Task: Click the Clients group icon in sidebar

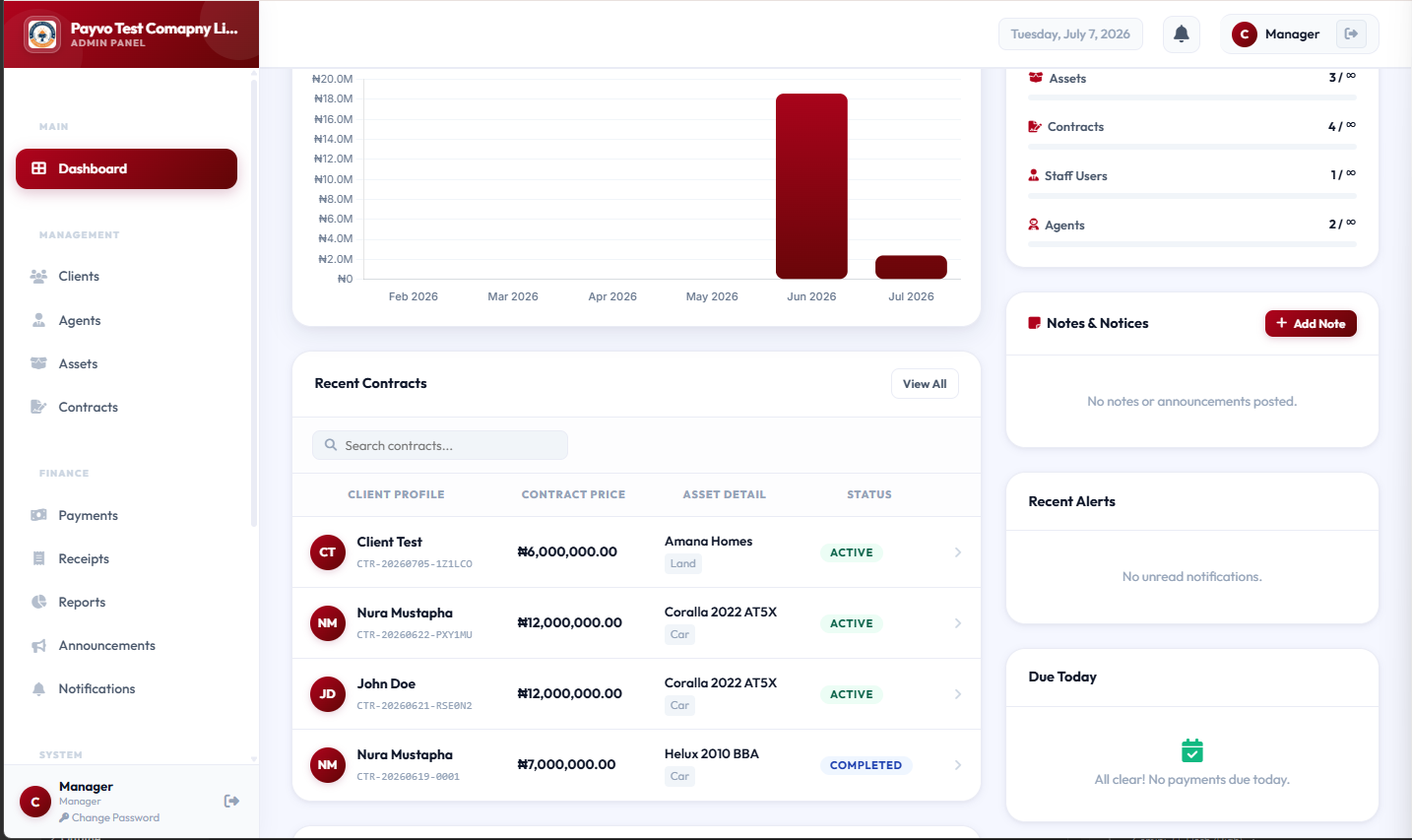Action: click(39, 277)
